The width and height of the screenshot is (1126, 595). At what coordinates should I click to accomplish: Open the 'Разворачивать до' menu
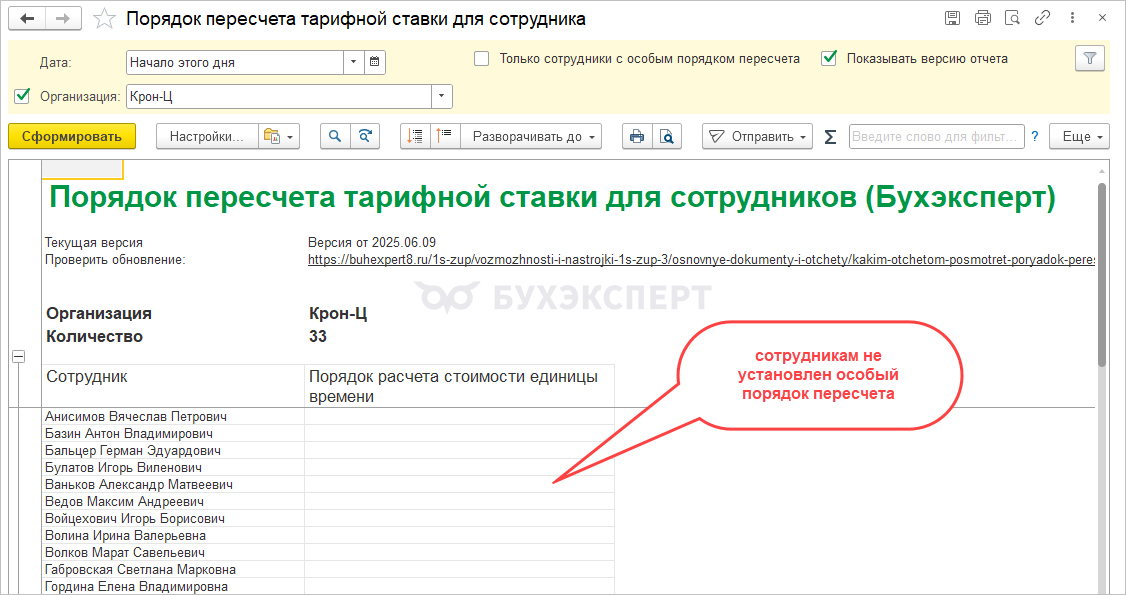pos(536,137)
